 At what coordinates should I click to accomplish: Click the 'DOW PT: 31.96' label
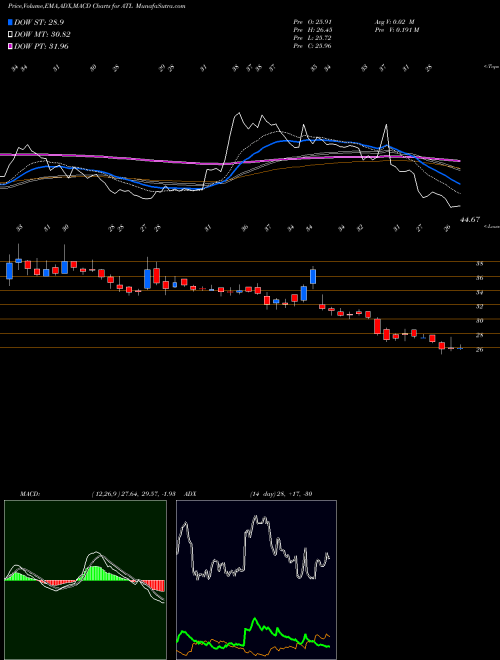pos(41,46)
